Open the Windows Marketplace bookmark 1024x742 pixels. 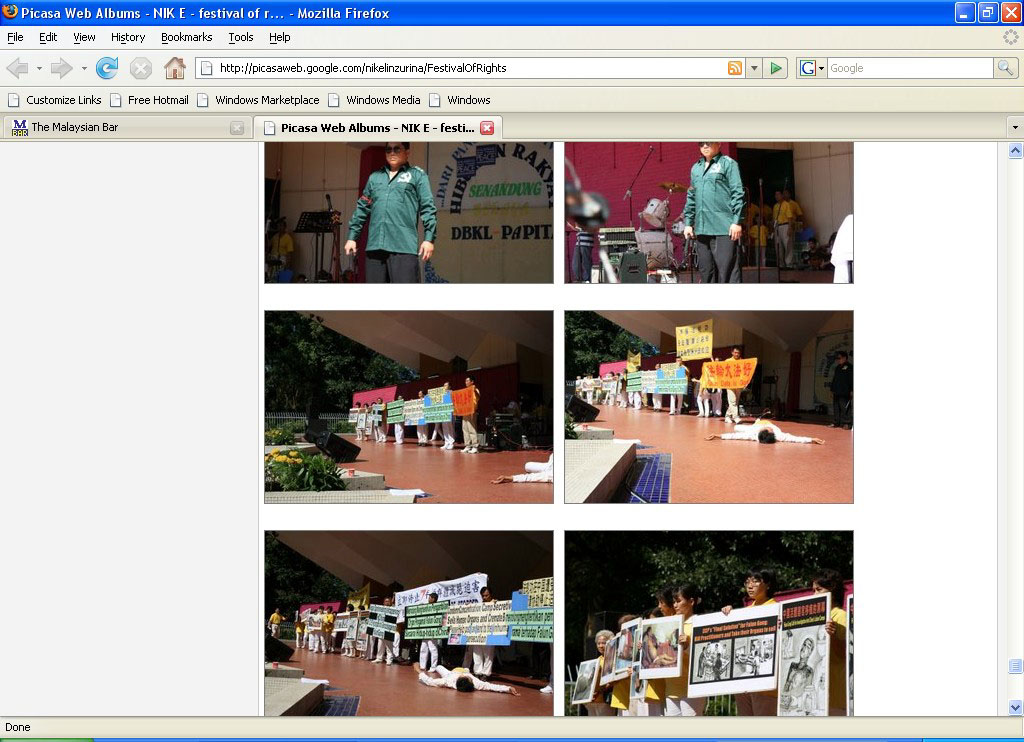coord(266,100)
